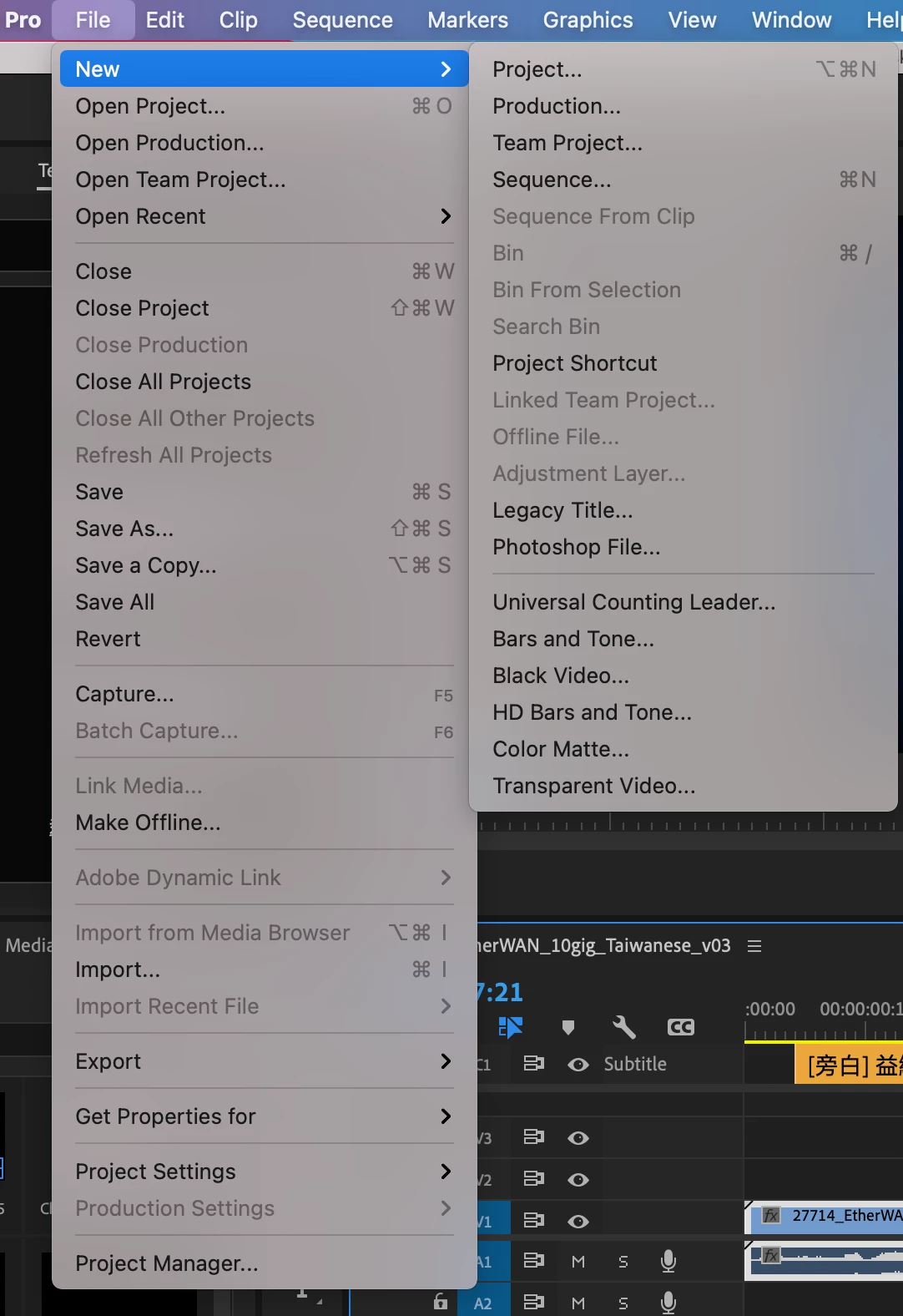This screenshot has height=1316, width=903.
Task: Toggle sync lock on V1 track
Action: 534,1221
